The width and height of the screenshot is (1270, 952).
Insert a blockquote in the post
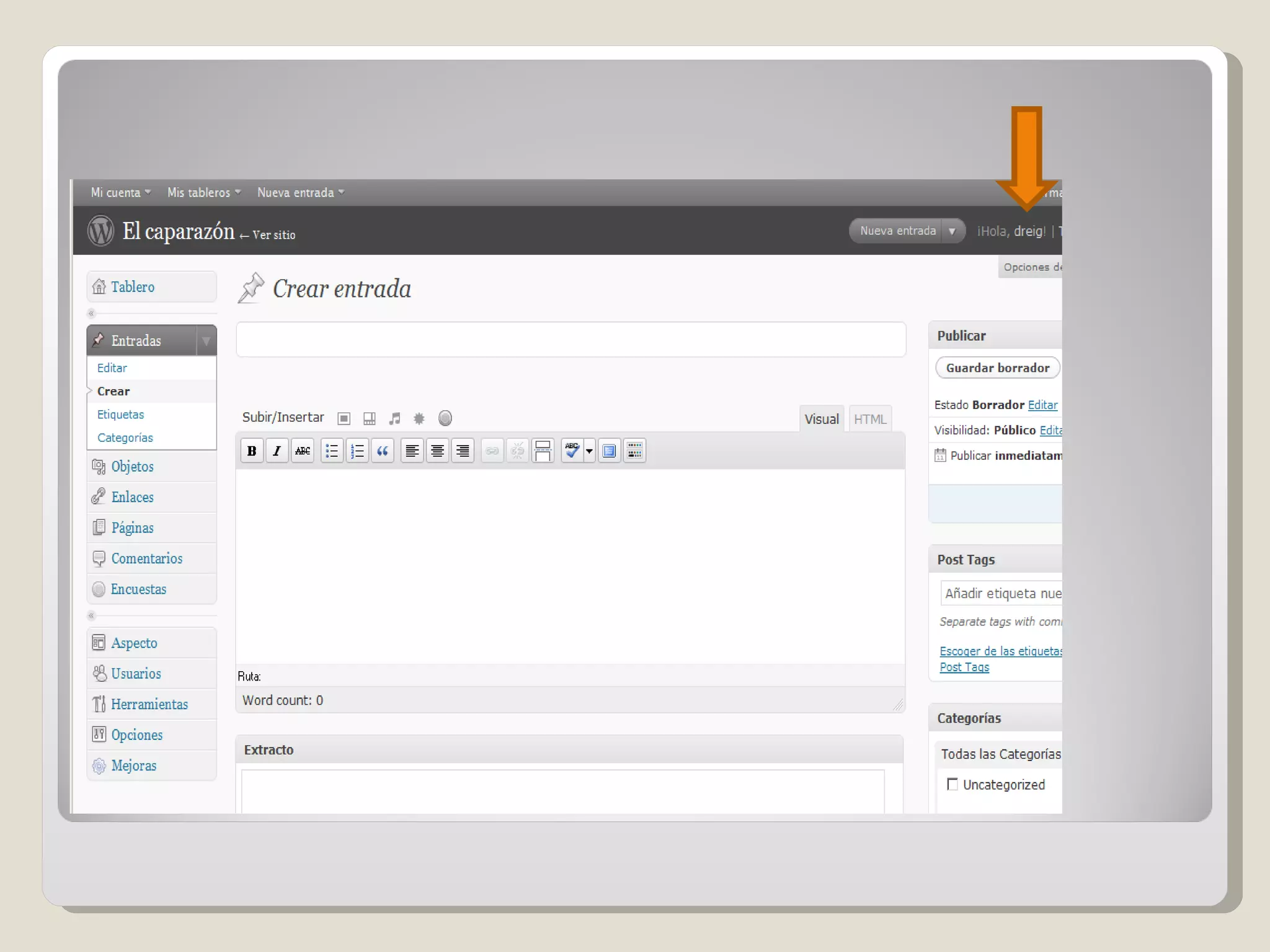[383, 451]
